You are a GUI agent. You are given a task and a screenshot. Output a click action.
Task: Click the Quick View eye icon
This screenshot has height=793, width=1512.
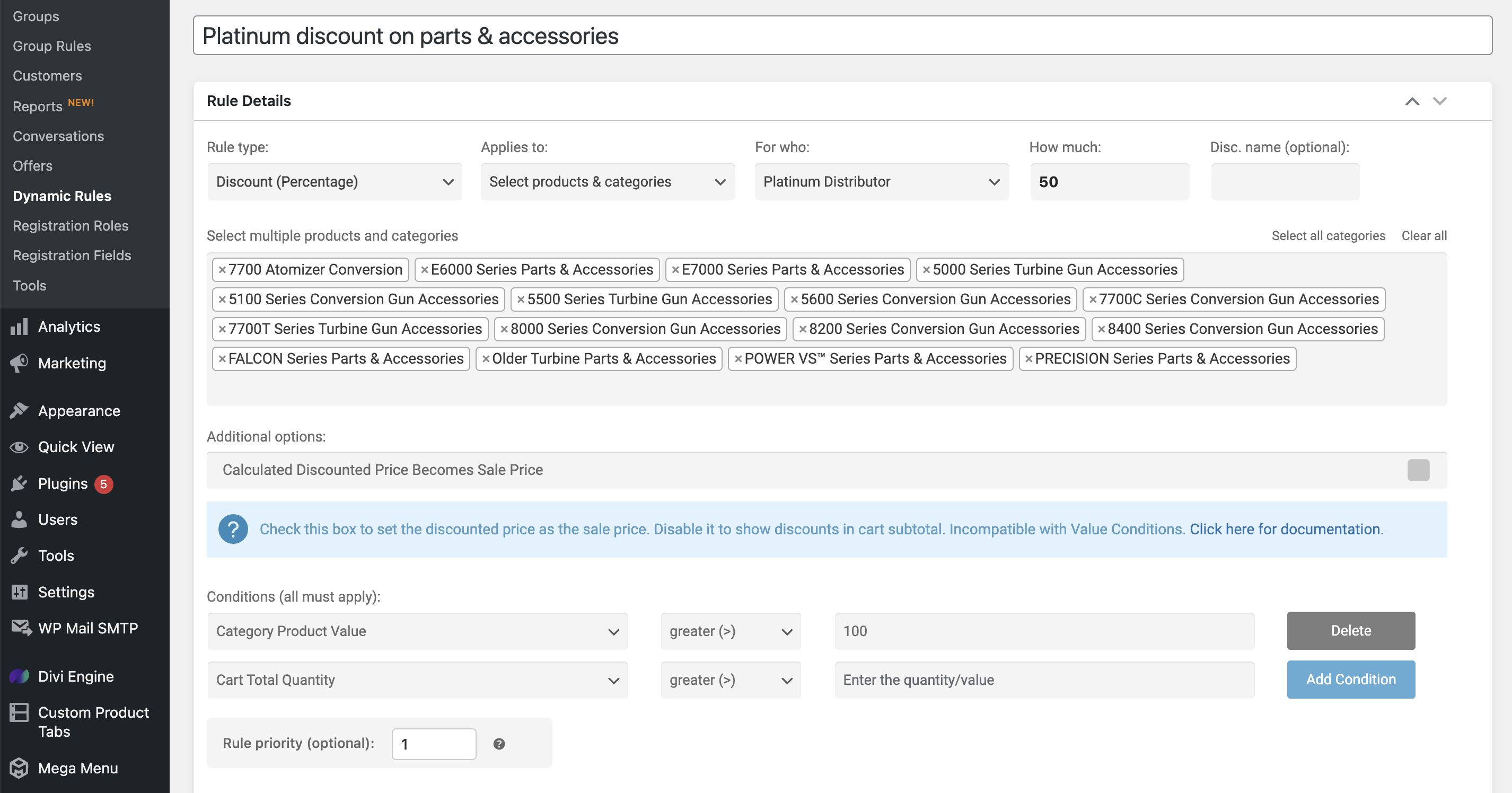19,447
